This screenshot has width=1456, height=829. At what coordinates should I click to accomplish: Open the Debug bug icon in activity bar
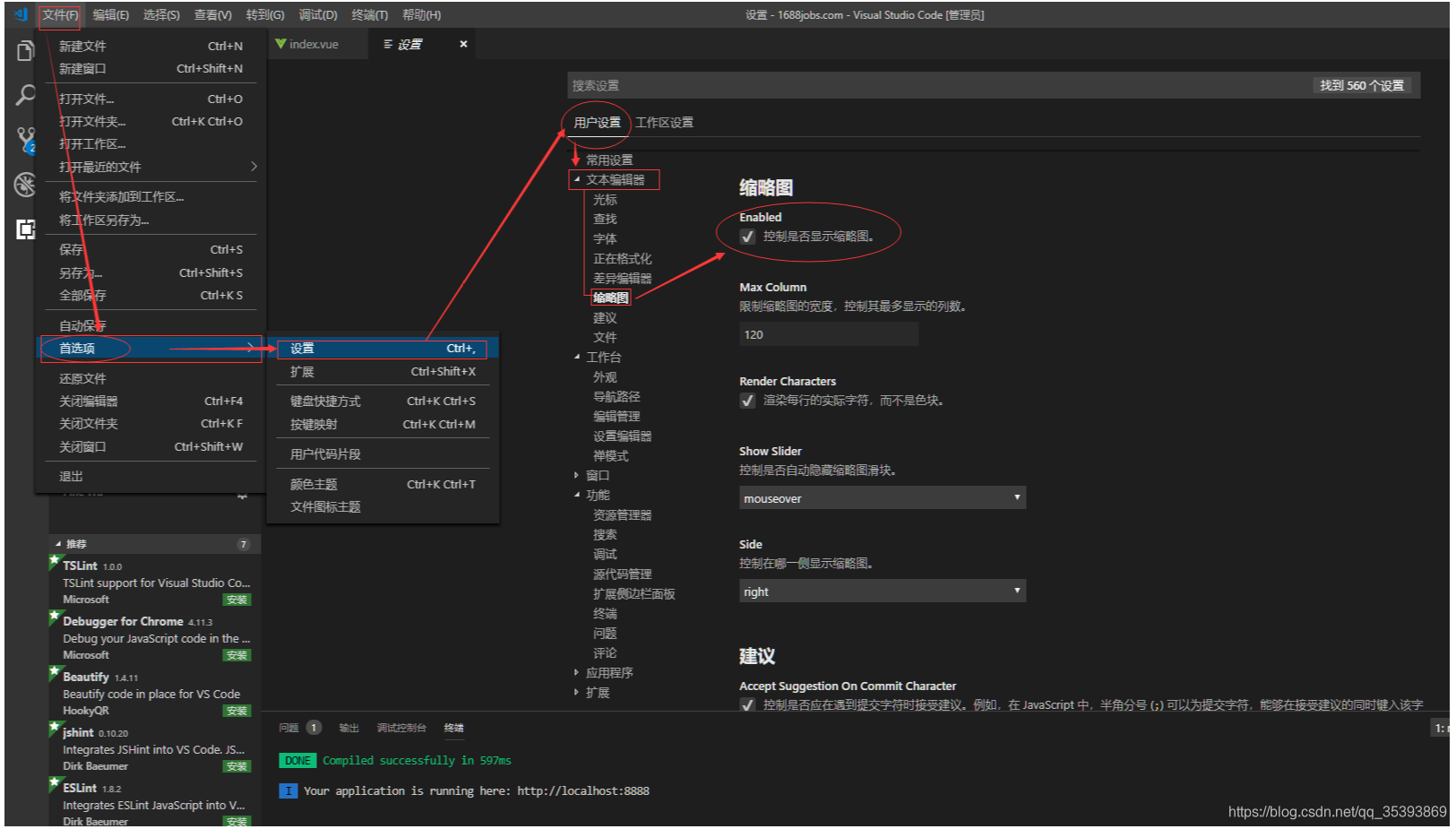pos(25,185)
